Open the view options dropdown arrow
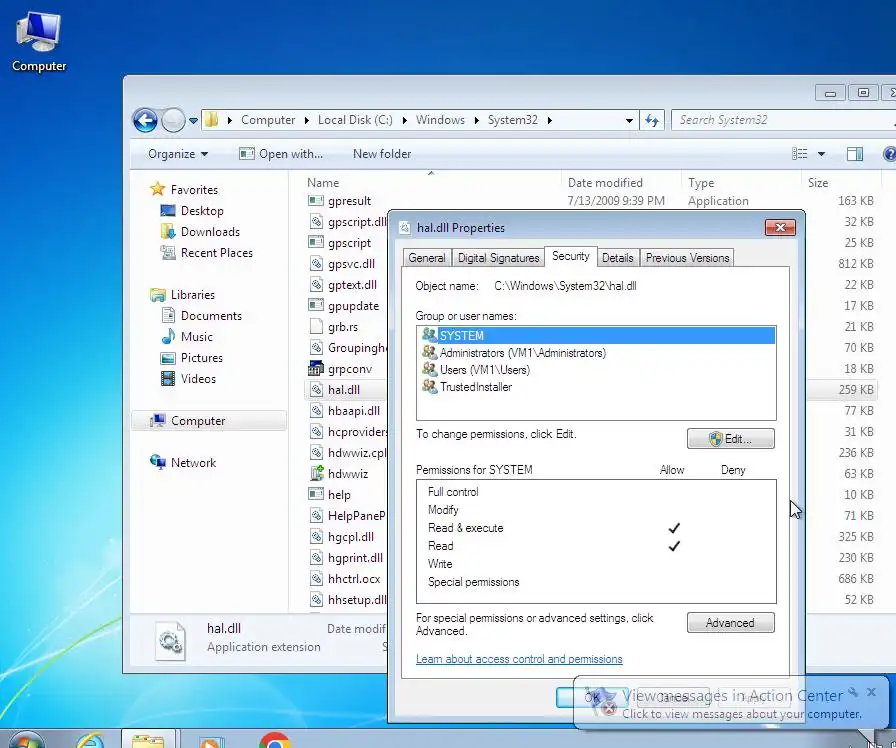The image size is (896, 748). pos(821,154)
